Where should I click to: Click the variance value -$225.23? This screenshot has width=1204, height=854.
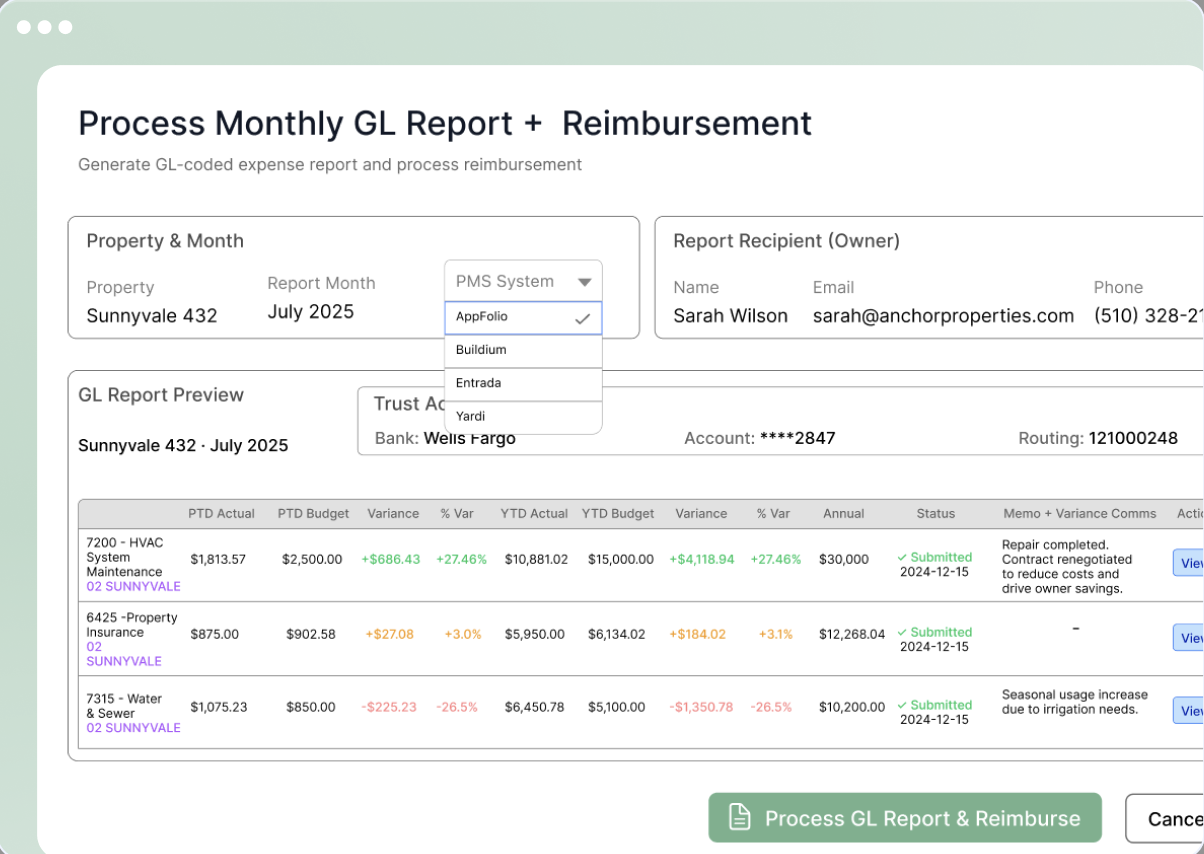click(x=389, y=707)
